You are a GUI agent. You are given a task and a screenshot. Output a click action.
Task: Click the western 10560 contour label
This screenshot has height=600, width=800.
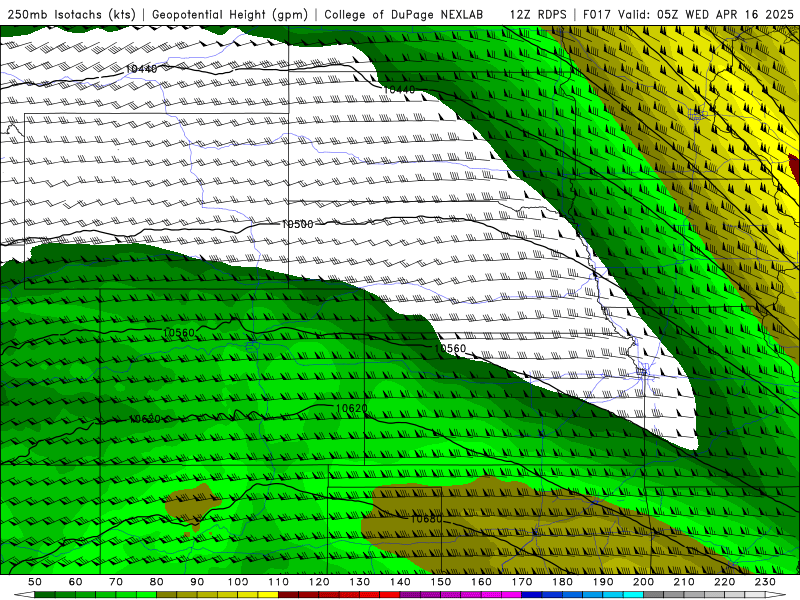(x=179, y=333)
